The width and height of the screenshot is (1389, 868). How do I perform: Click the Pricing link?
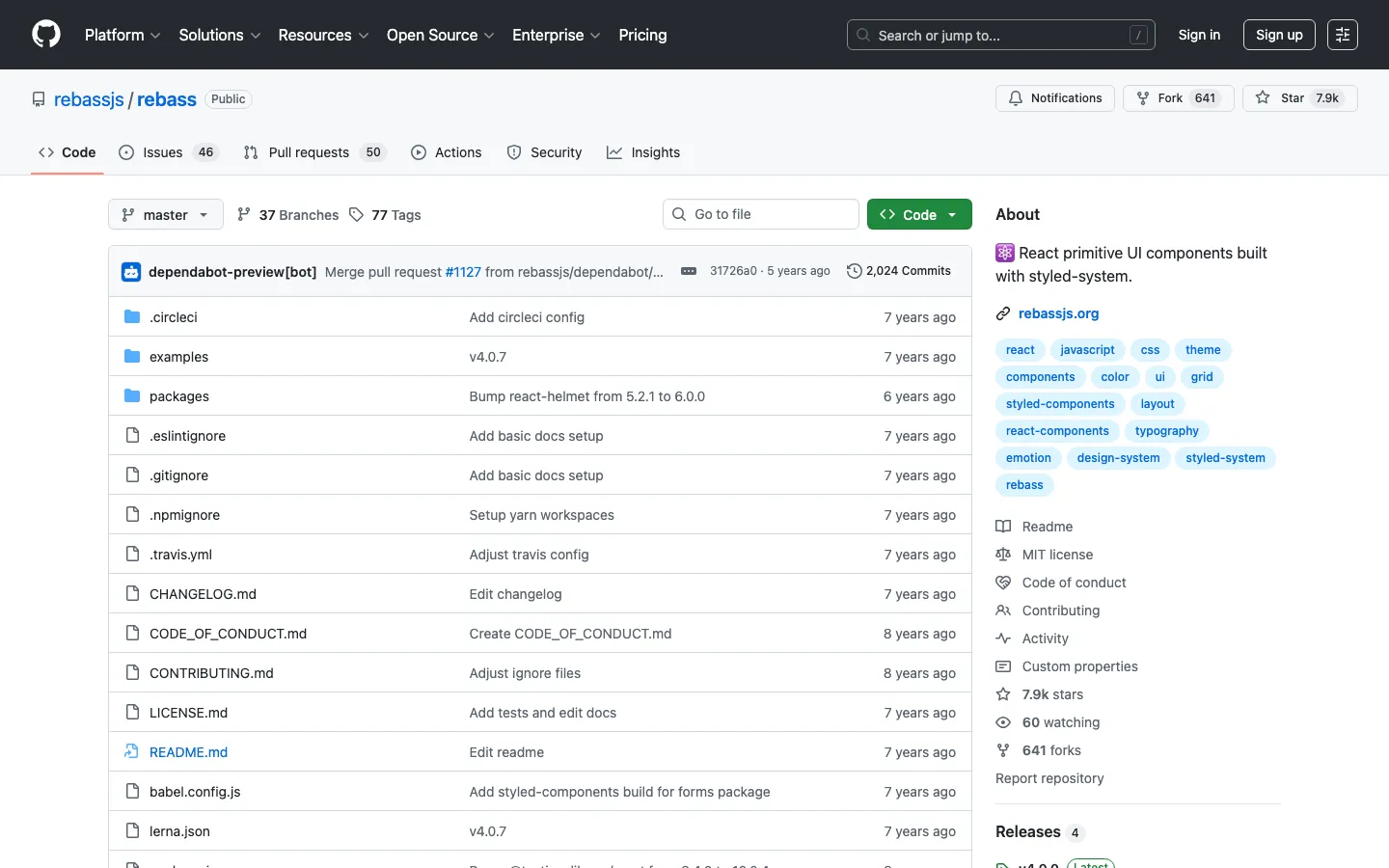point(642,35)
